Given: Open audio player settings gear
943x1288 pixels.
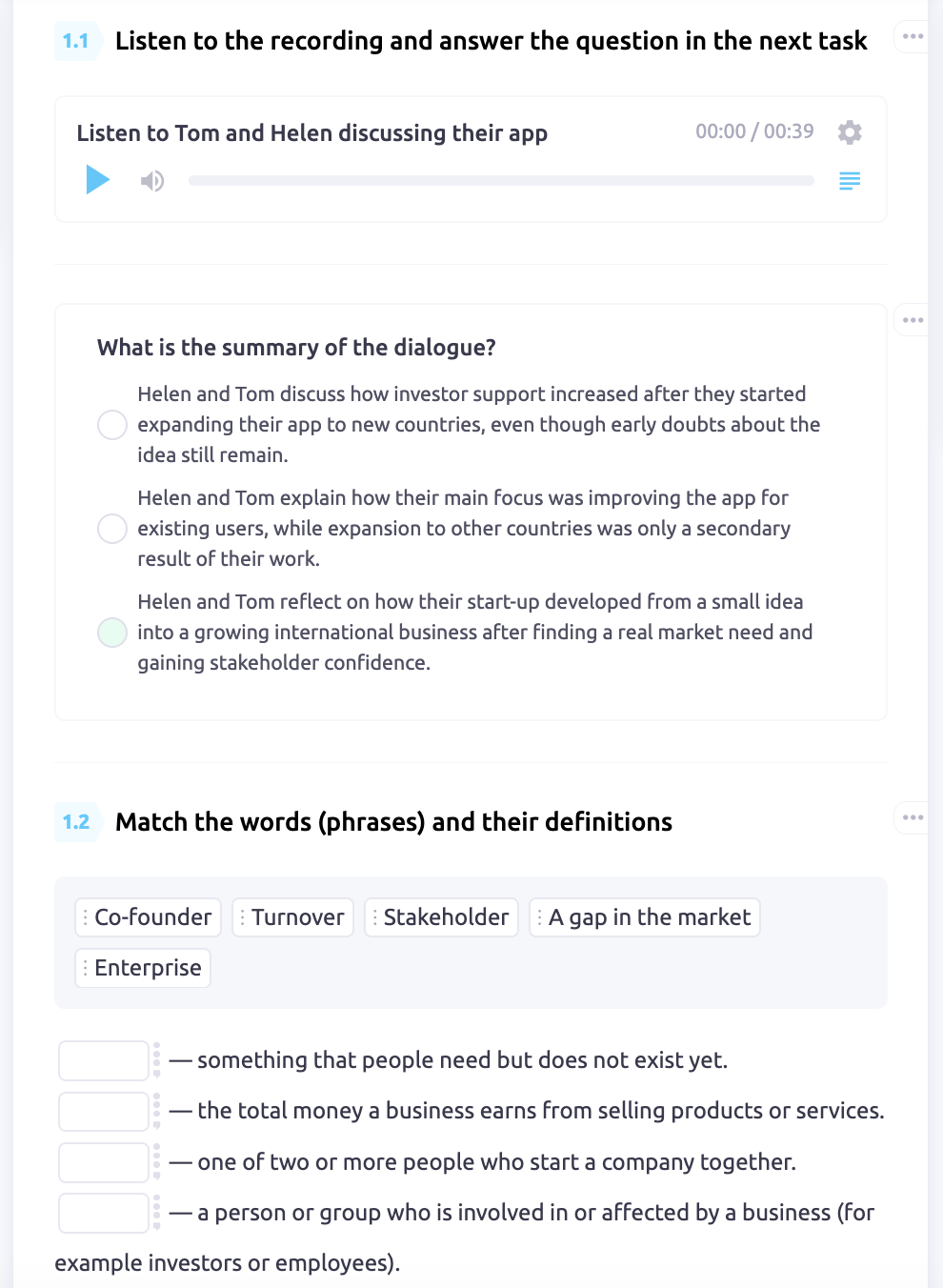Looking at the screenshot, I should click(x=850, y=132).
